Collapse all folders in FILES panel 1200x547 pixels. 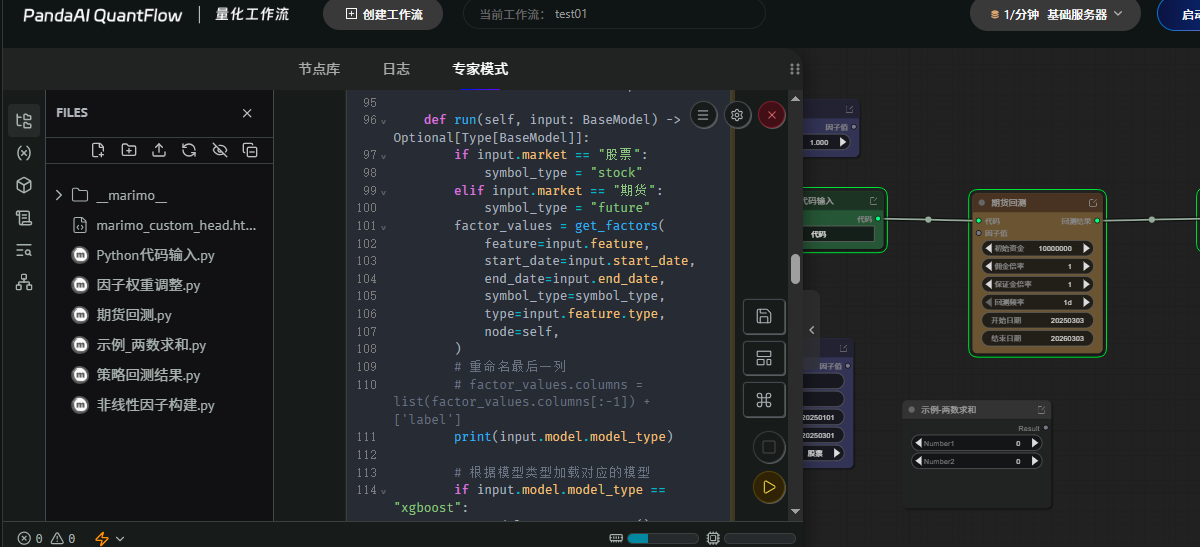250,150
